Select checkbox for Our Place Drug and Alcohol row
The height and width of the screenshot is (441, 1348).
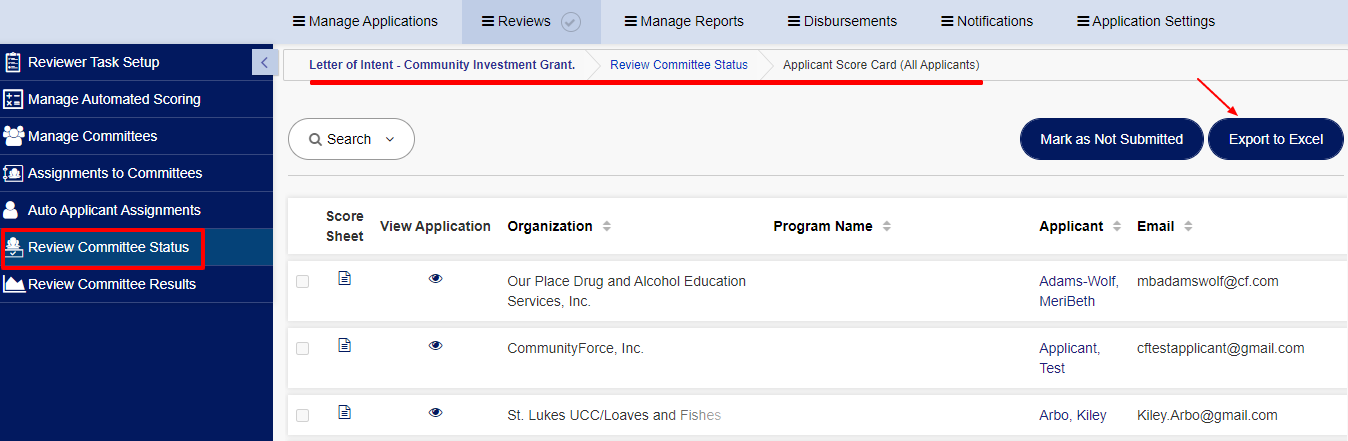pos(303,282)
